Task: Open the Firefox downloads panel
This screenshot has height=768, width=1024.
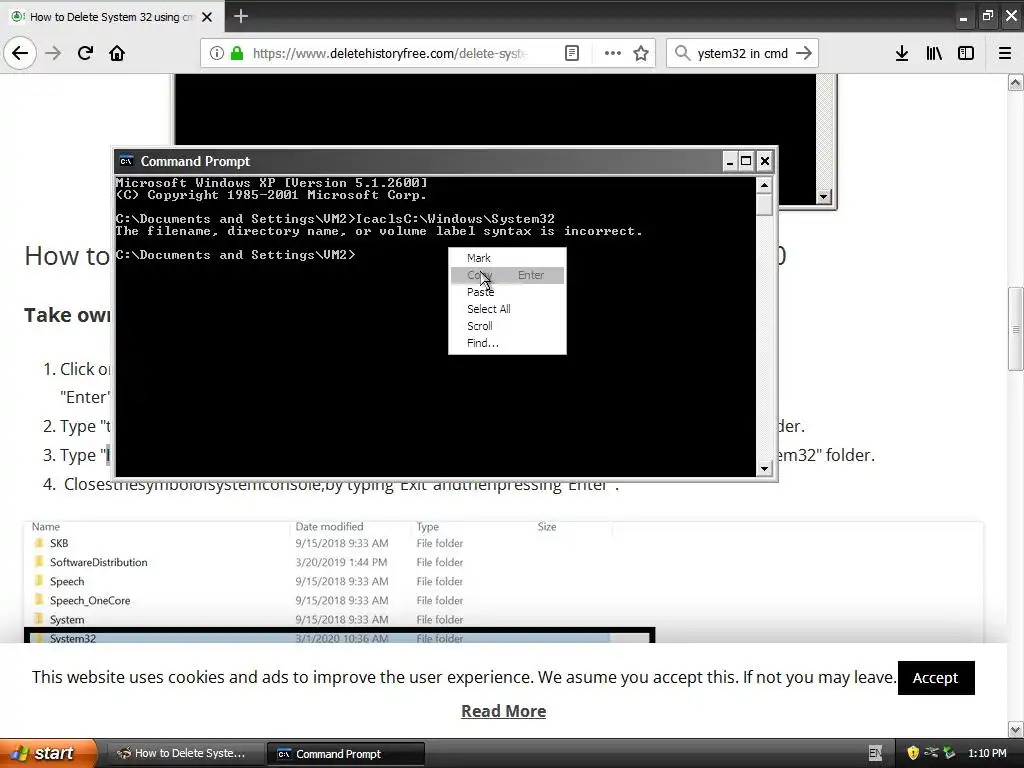Action: click(x=902, y=53)
